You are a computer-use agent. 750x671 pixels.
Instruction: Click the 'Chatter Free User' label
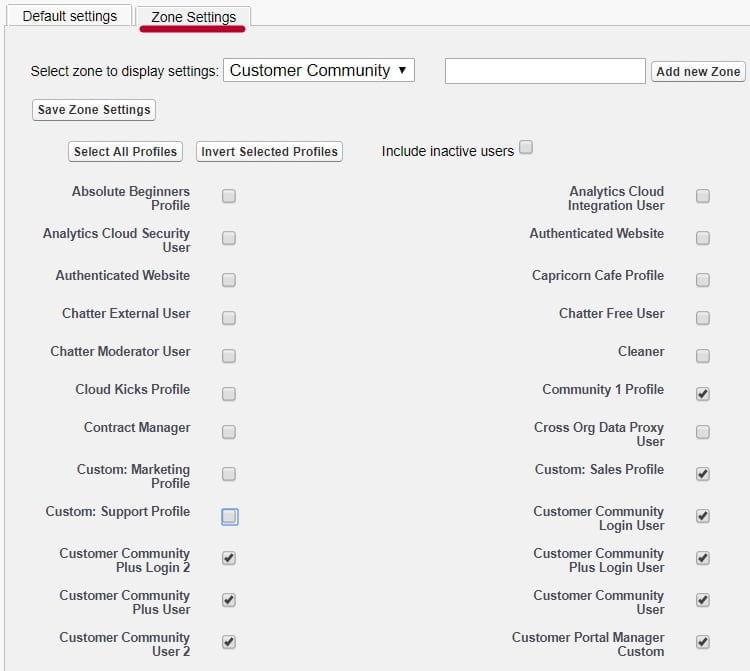[612, 314]
